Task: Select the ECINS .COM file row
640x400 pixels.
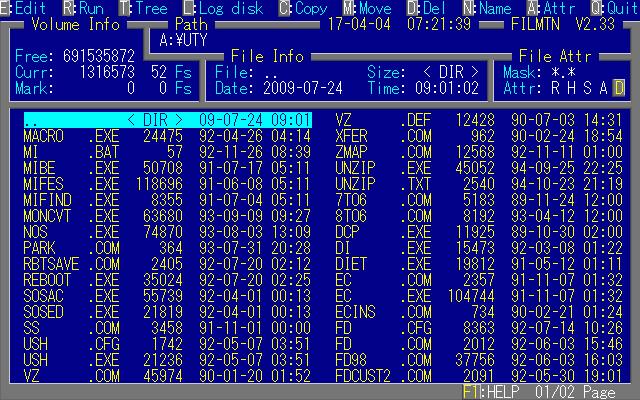Action: (480, 312)
